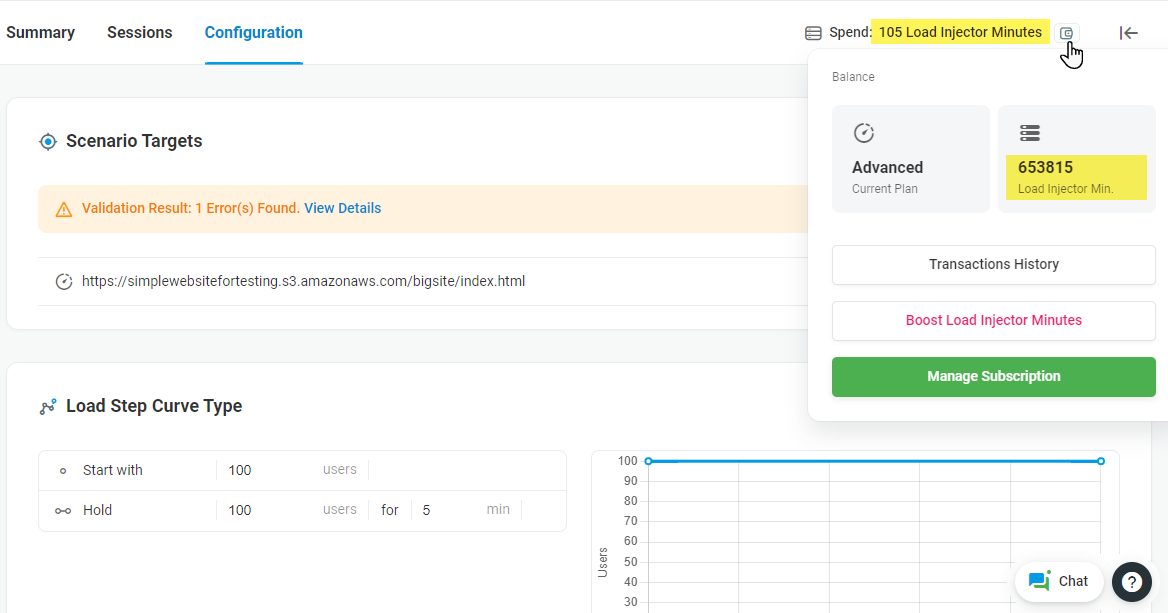Click the validation warning triangle icon
Image resolution: width=1168 pixels, height=613 pixels.
(x=64, y=209)
